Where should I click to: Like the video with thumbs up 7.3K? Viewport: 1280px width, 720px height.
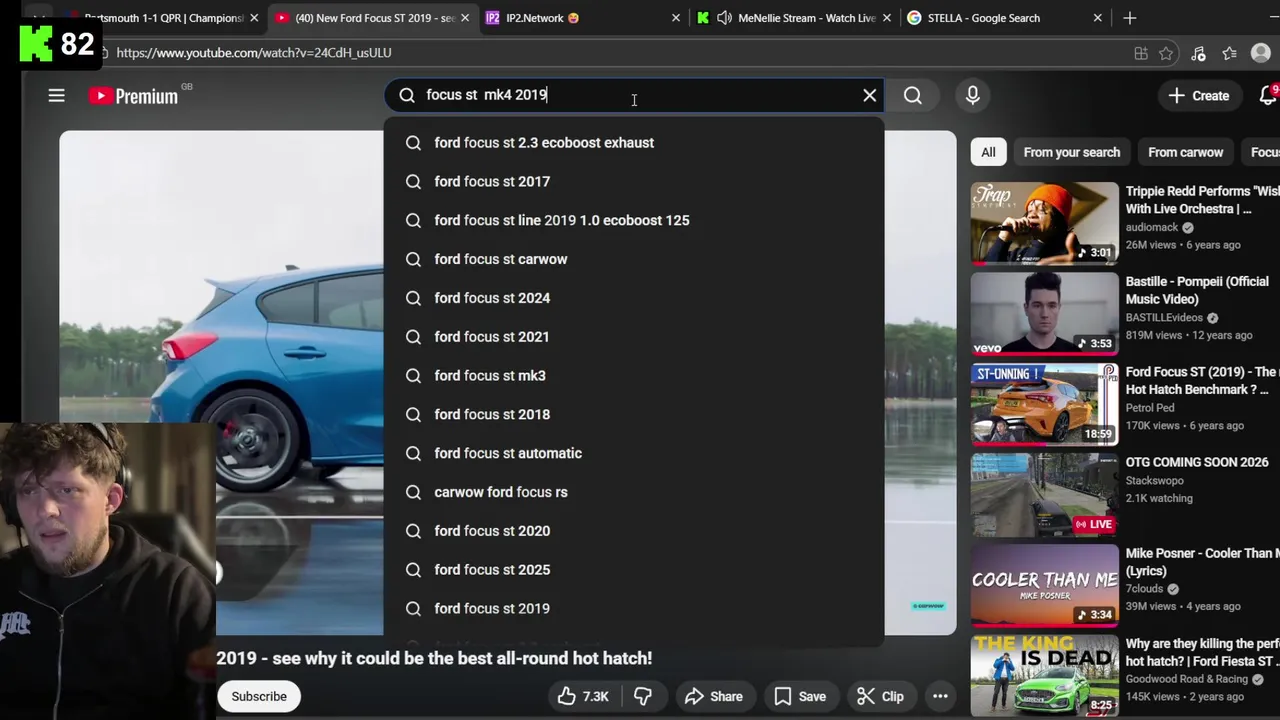[x=584, y=696]
